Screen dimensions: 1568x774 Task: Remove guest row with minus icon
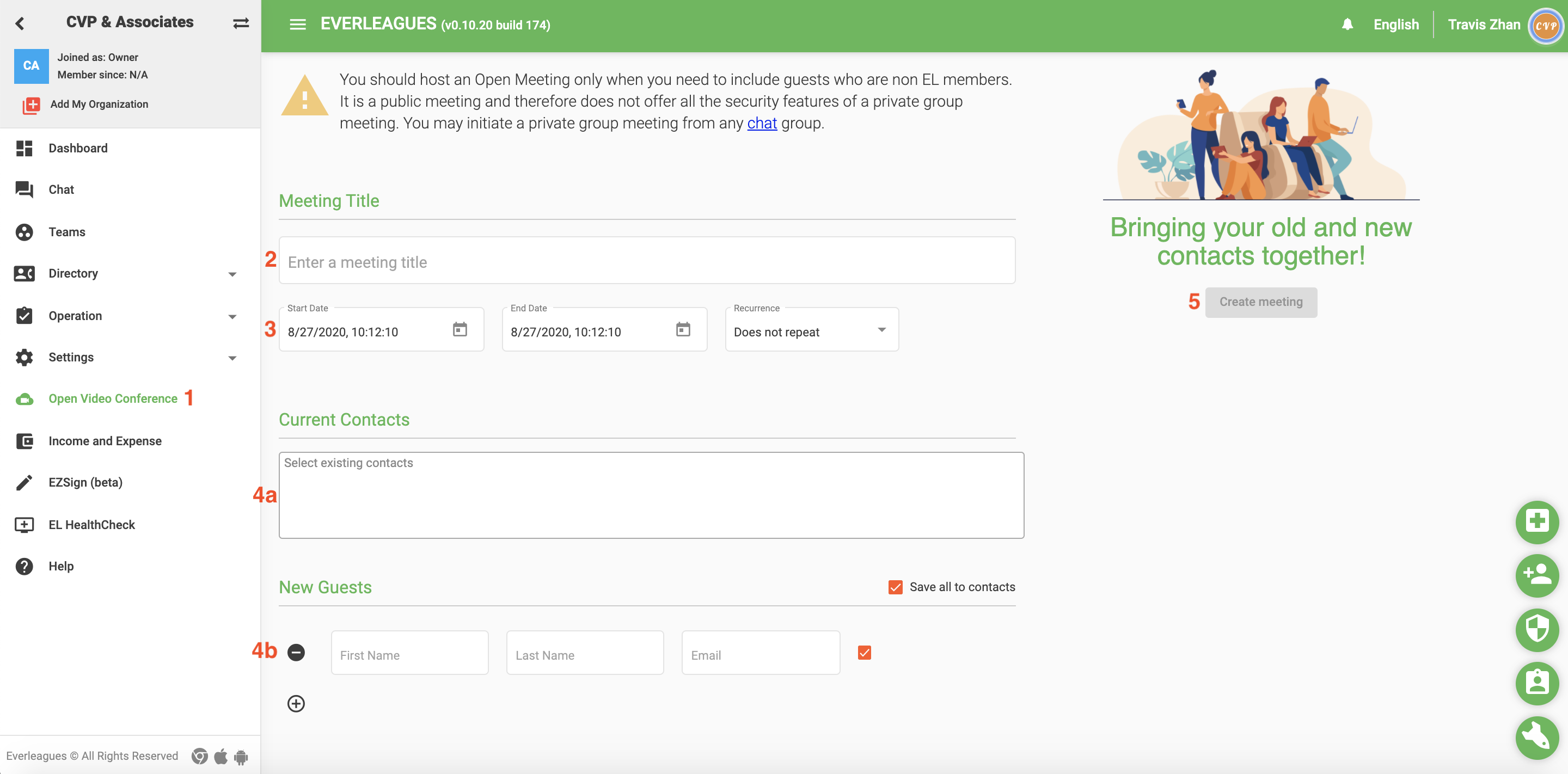point(296,652)
